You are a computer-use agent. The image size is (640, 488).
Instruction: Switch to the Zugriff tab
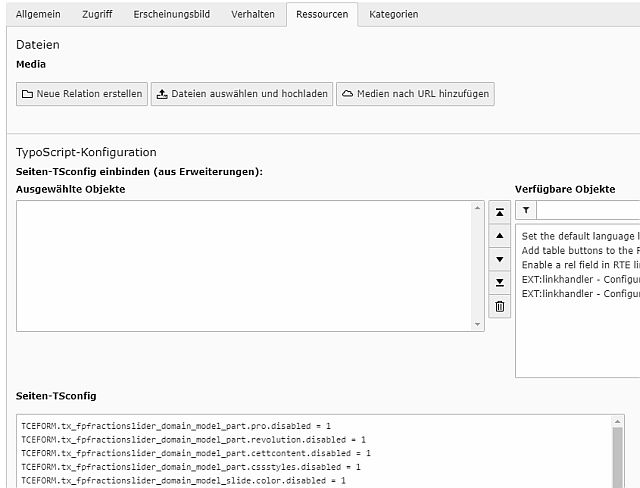click(97, 14)
